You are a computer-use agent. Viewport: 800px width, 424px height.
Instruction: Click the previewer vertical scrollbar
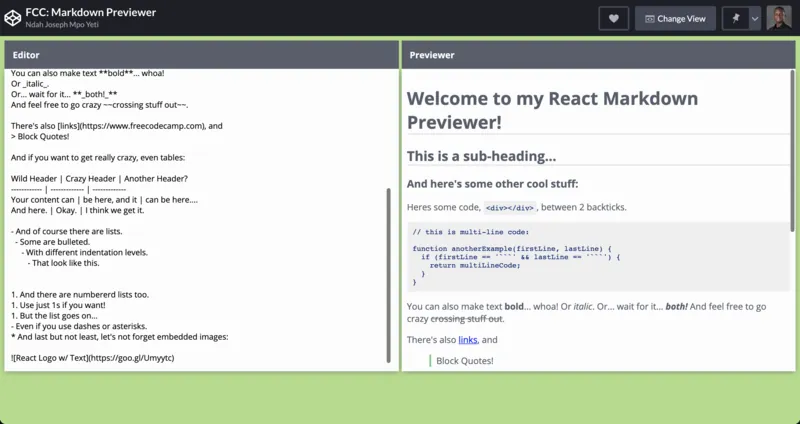coord(792,151)
